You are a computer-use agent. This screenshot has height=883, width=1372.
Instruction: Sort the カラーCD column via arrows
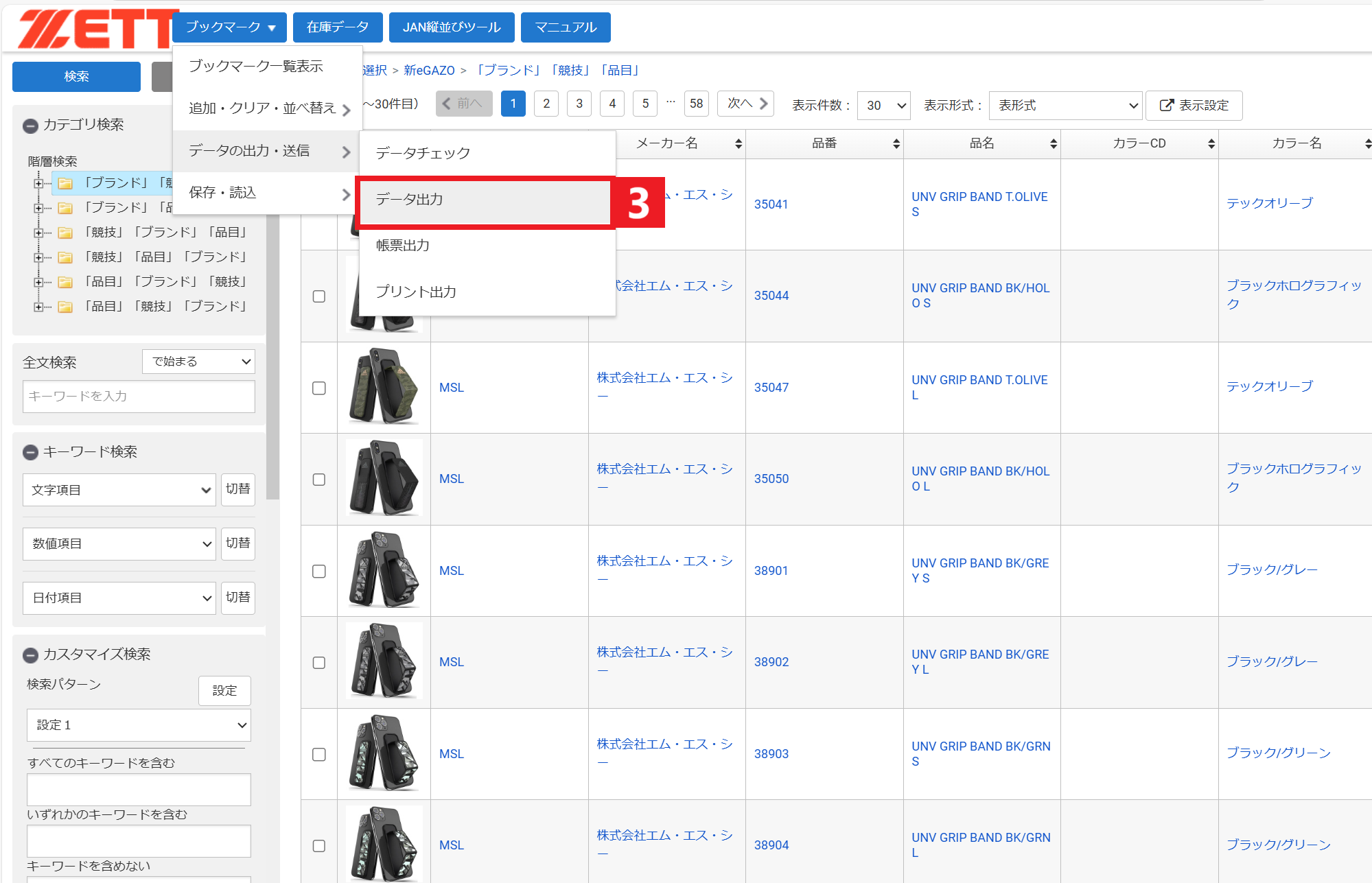click(1211, 143)
